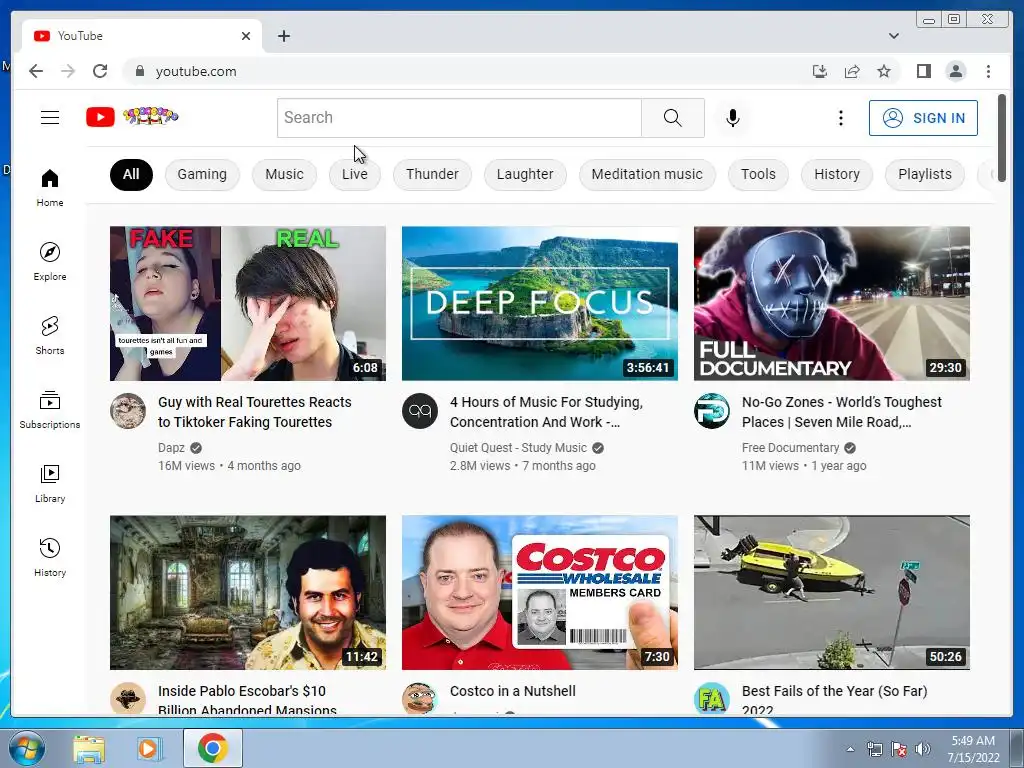Open the yellow boat fails thumbnail
Viewport: 1024px width, 768px height.
(x=831, y=592)
